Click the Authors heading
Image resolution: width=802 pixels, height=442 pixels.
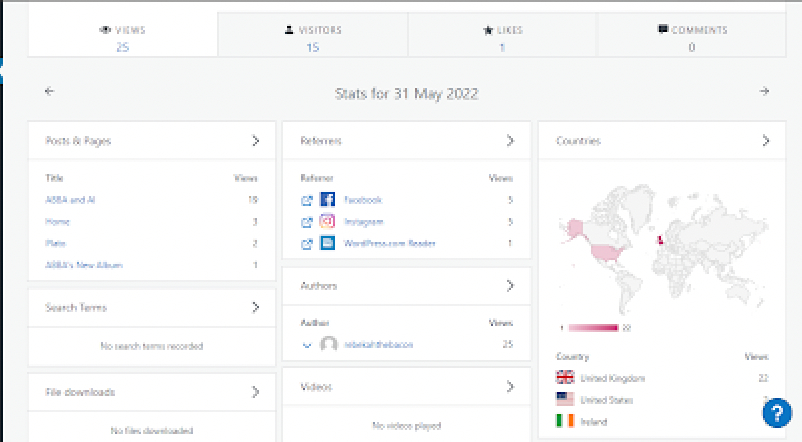(x=319, y=285)
